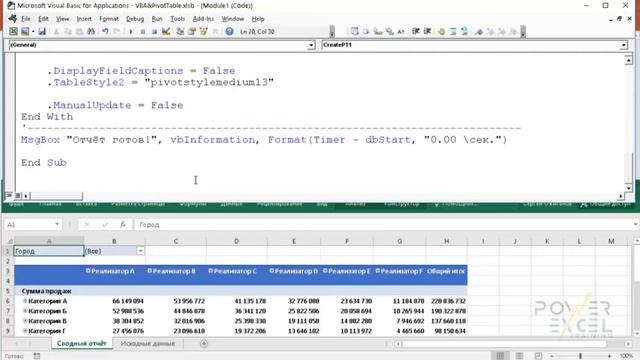Viewport: 640px width, 360px height.
Task: Open the Window menu
Action: pos(233,19)
